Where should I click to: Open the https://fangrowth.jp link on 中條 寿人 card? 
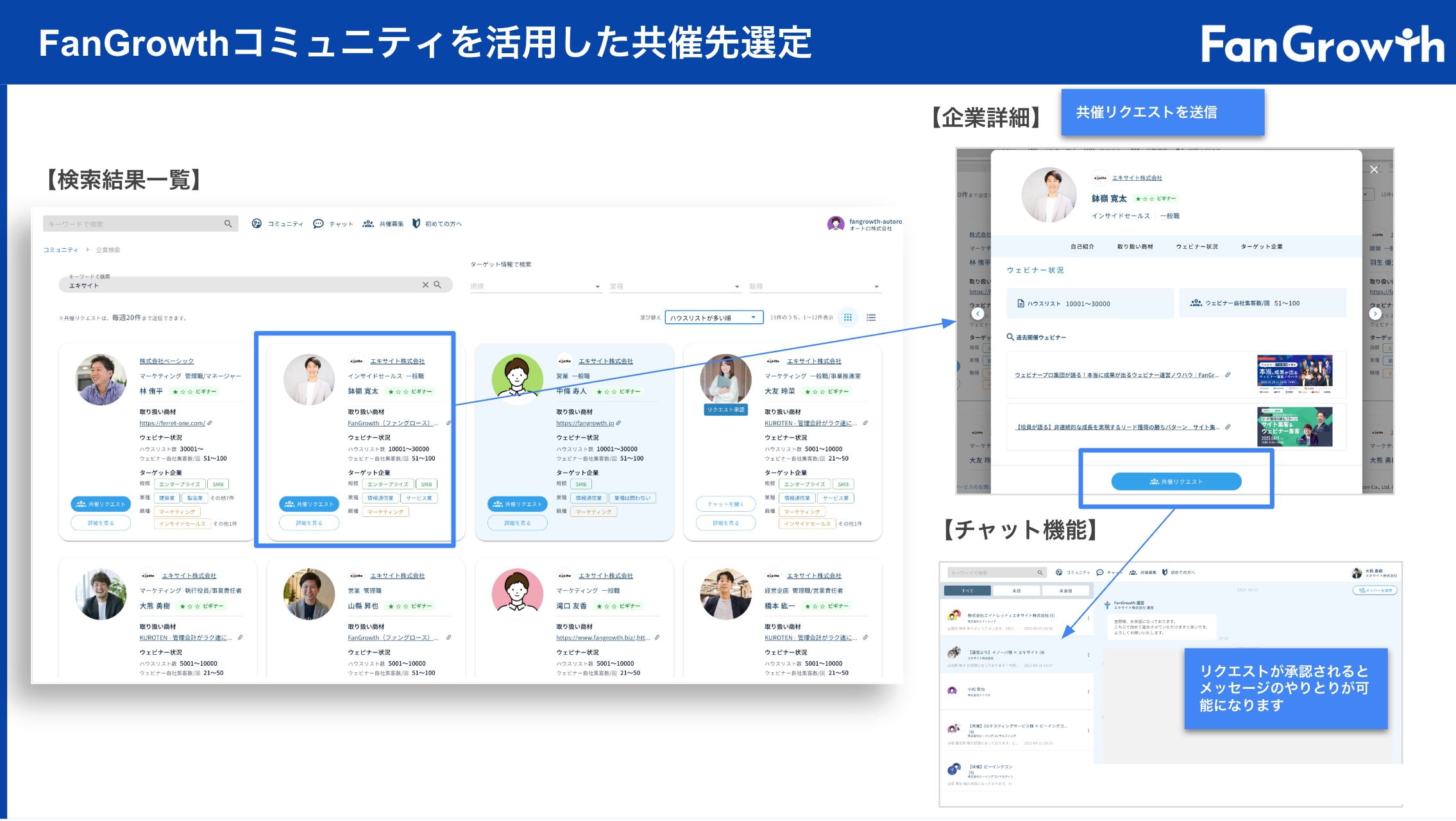[585, 423]
